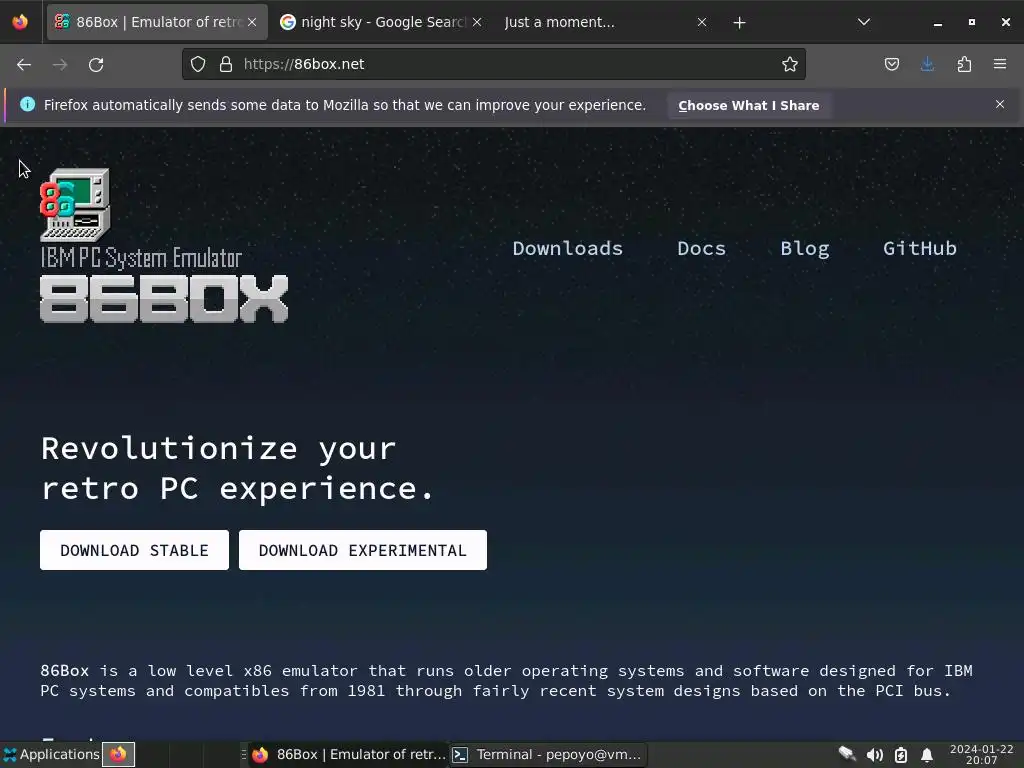Go back using the browser back arrow
Image resolution: width=1024 pixels, height=768 pixels.
pos(24,65)
